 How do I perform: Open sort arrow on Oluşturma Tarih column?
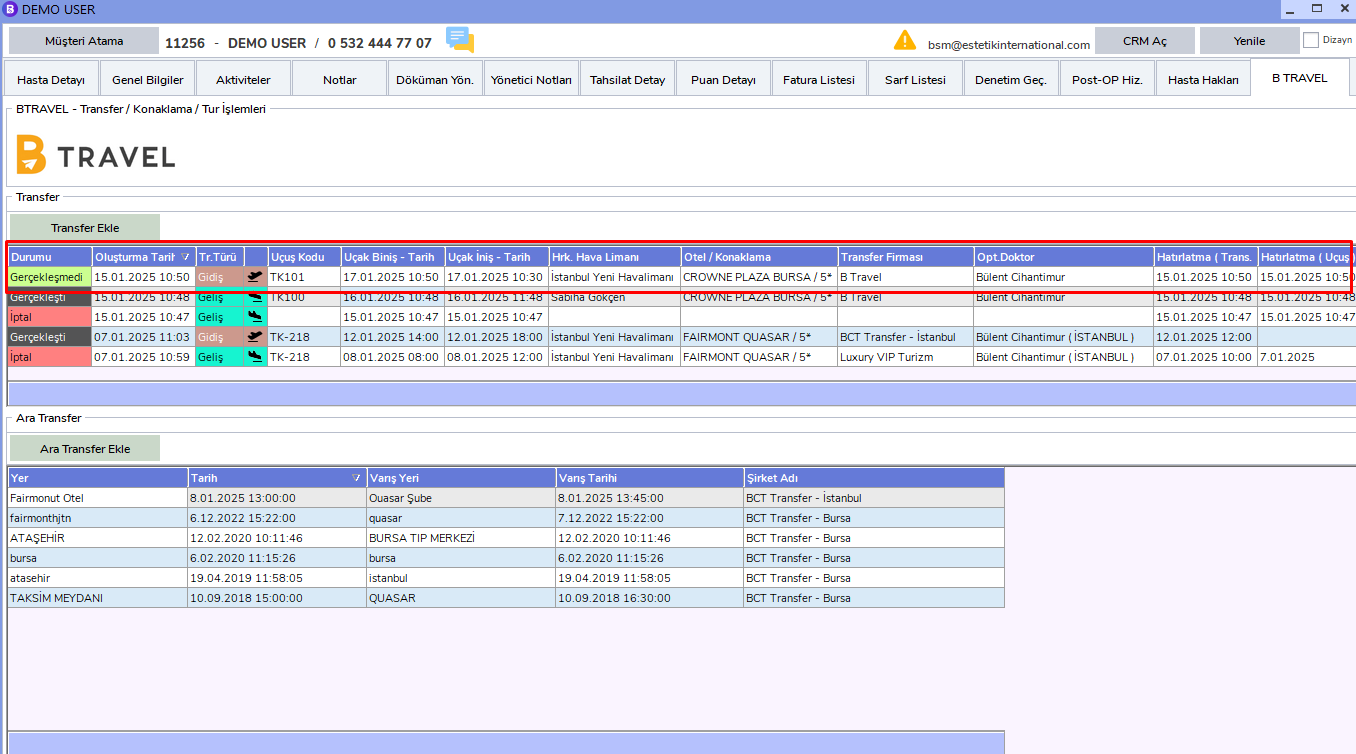(185, 257)
